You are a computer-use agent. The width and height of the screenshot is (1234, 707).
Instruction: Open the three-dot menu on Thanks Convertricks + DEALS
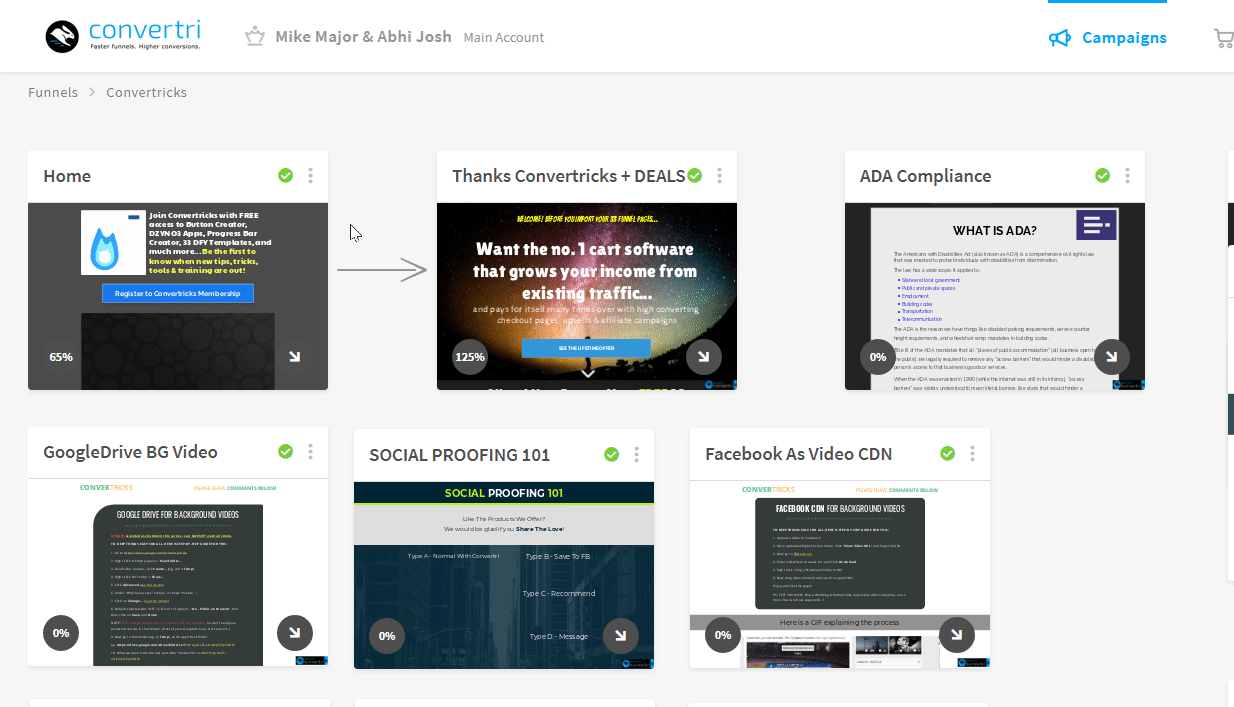[x=719, y=174]
